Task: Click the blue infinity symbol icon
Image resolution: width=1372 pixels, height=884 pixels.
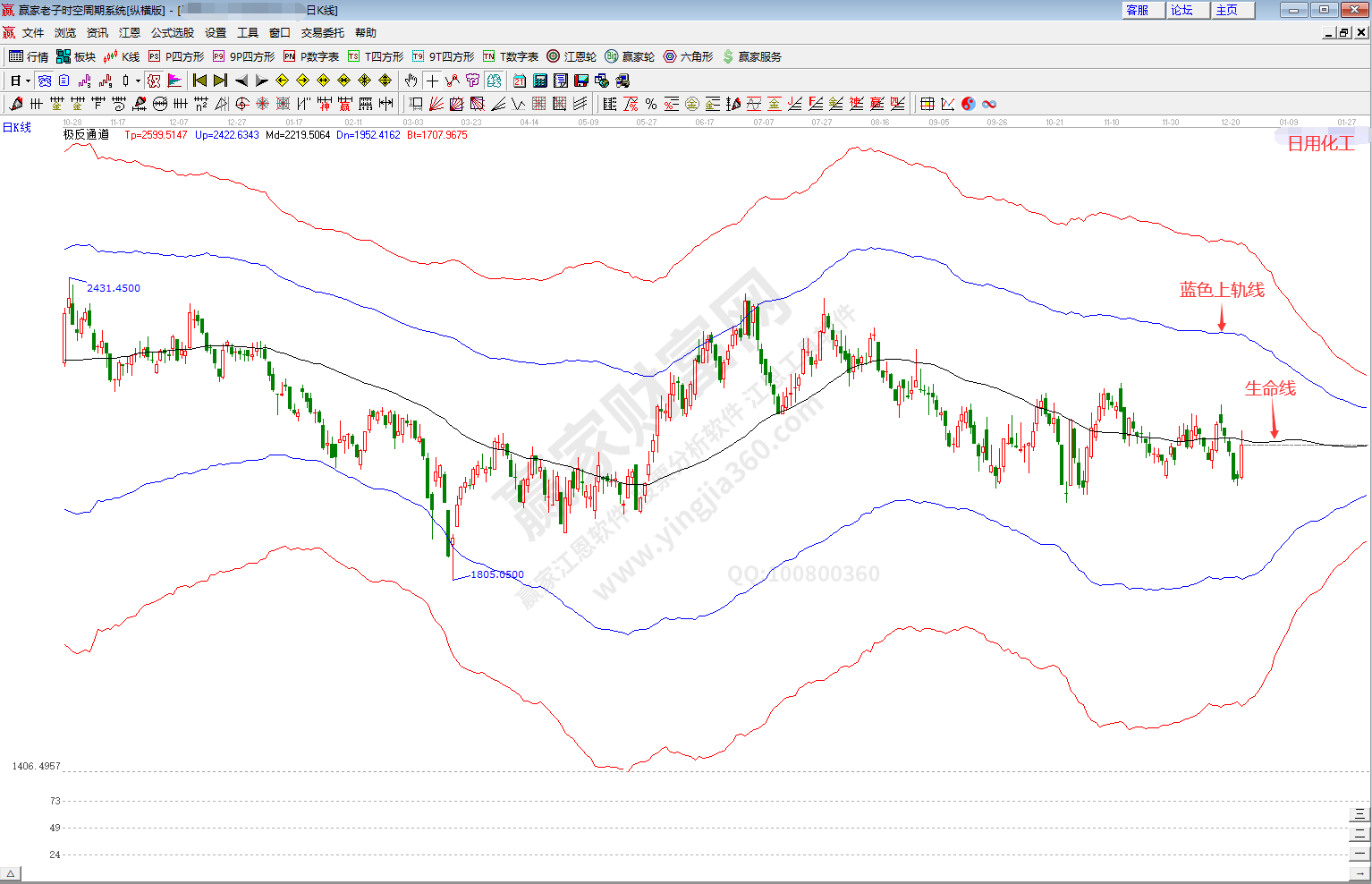Action: [989, 104]
